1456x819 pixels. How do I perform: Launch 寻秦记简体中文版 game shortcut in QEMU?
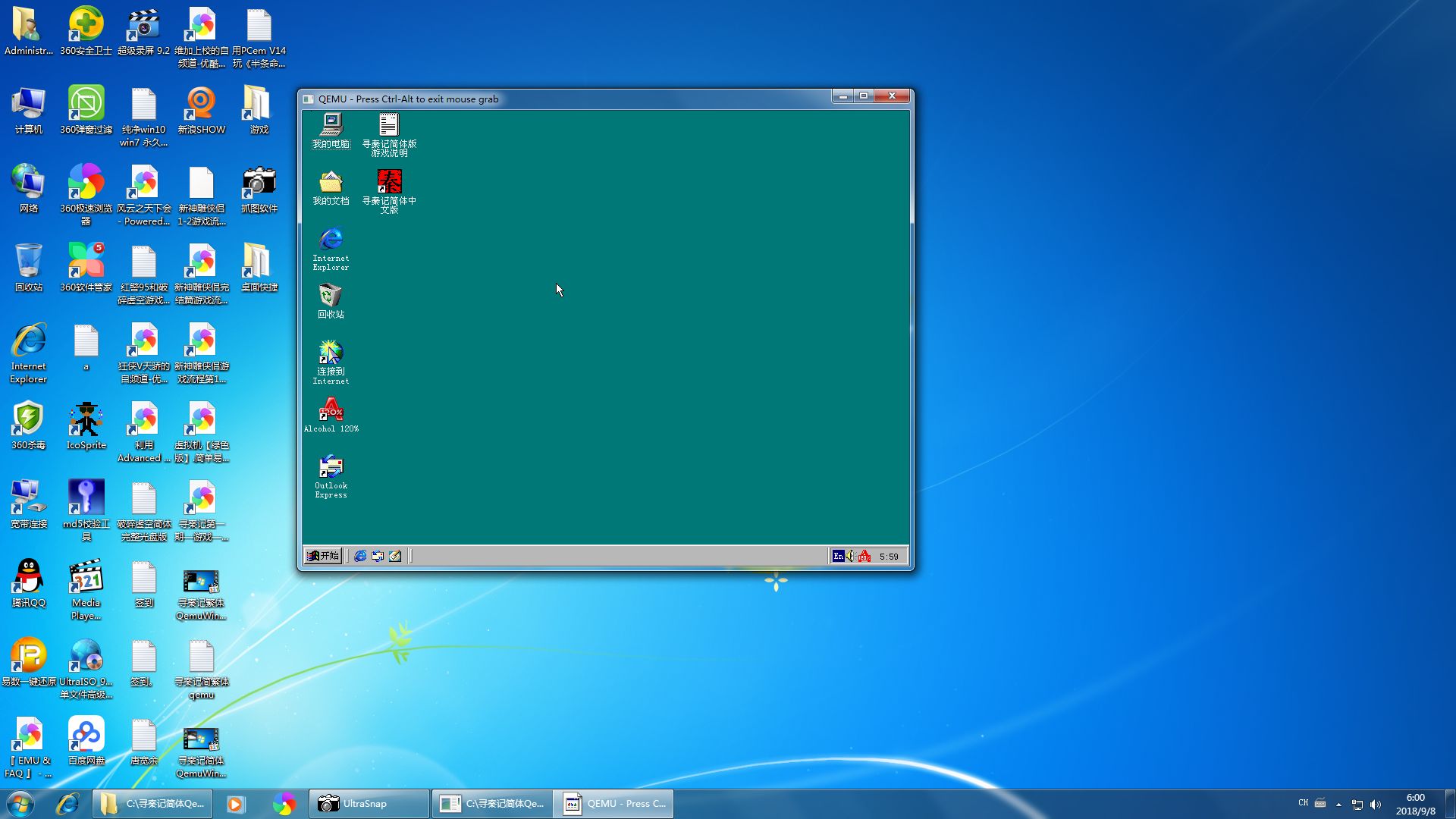pyautogui.click(x=389, y=192)
